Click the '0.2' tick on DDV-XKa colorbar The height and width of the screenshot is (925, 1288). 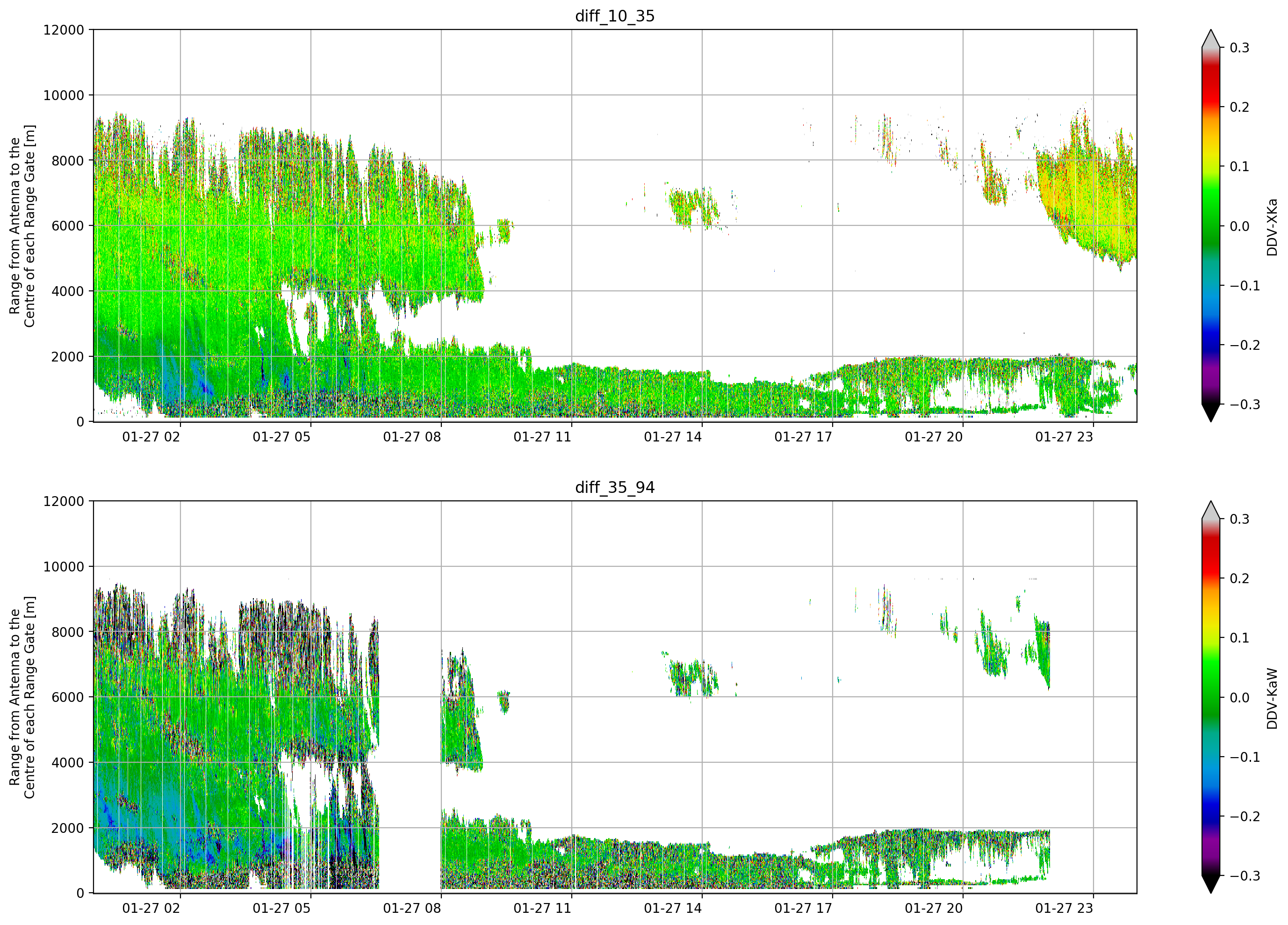click(1240, 108)
